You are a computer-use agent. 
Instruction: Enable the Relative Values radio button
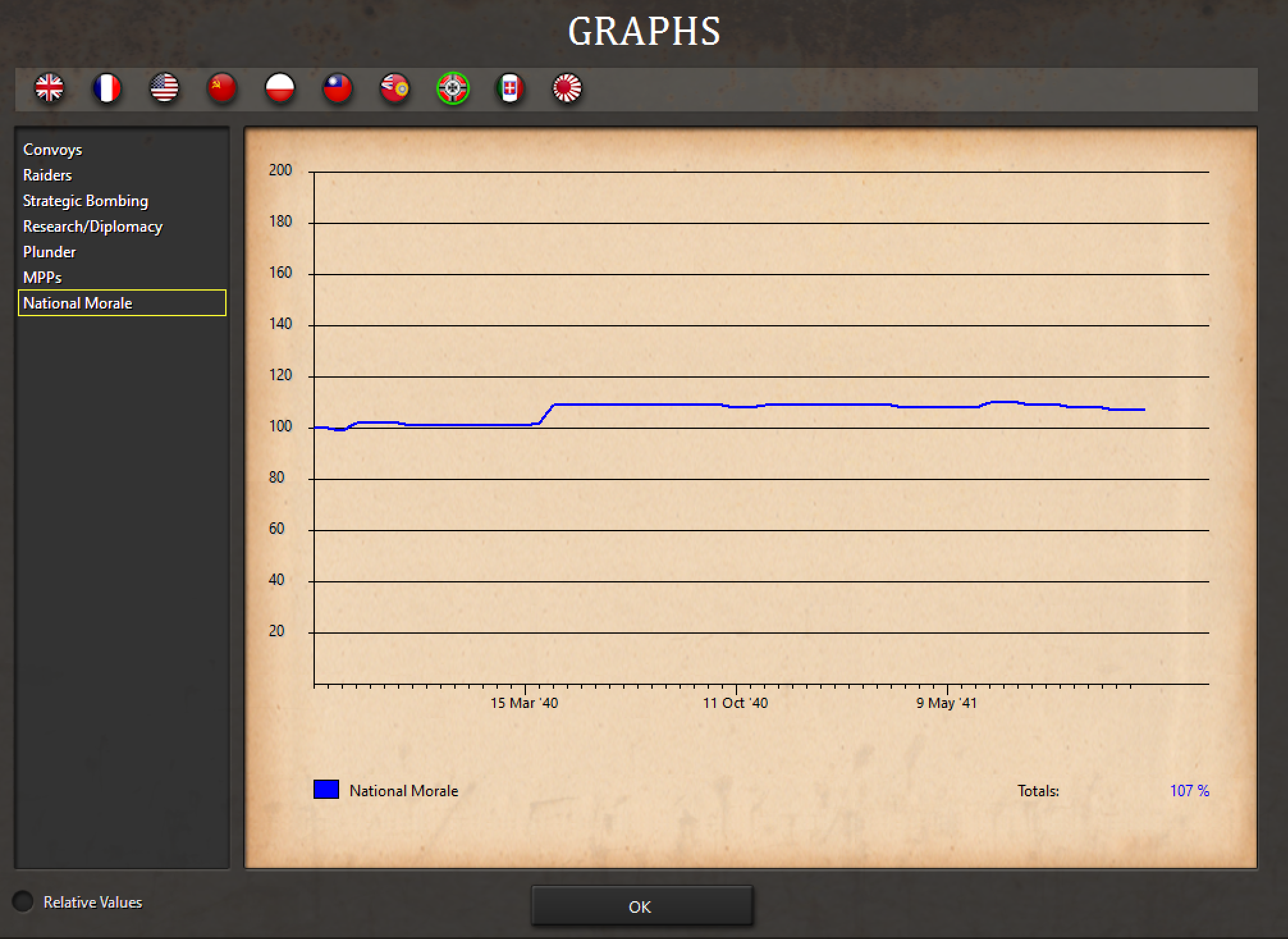(23, 901)
